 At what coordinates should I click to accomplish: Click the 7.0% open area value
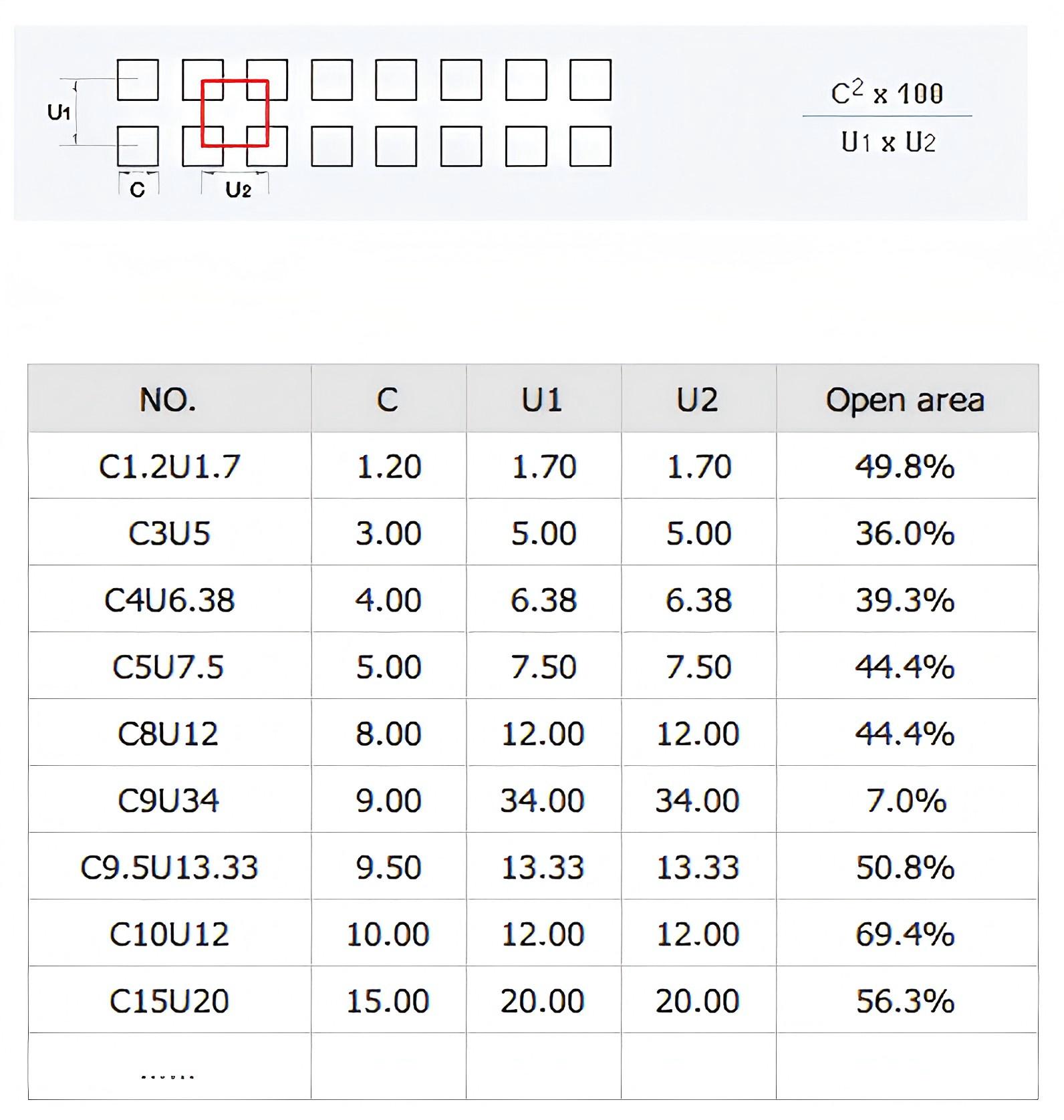point(906,801)
